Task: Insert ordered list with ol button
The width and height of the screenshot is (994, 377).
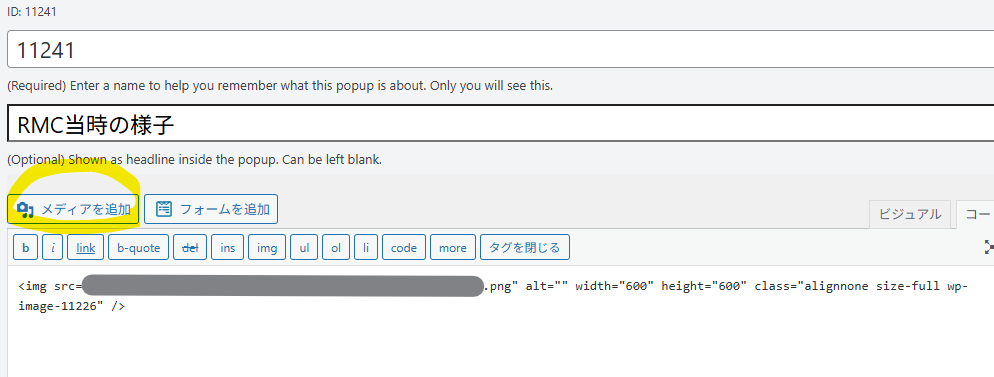Action: (336, 248)
